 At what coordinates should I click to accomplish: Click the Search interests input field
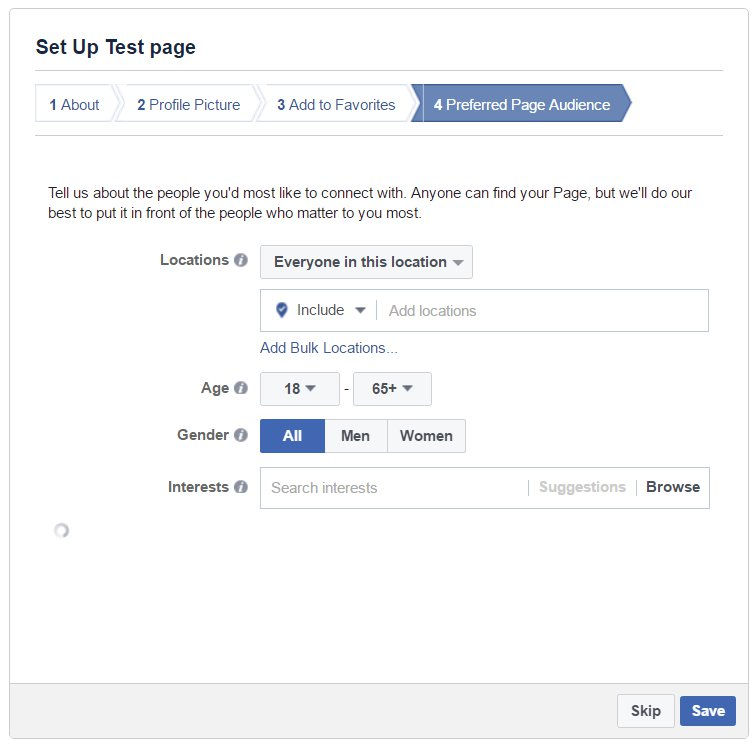coord(394,488)
